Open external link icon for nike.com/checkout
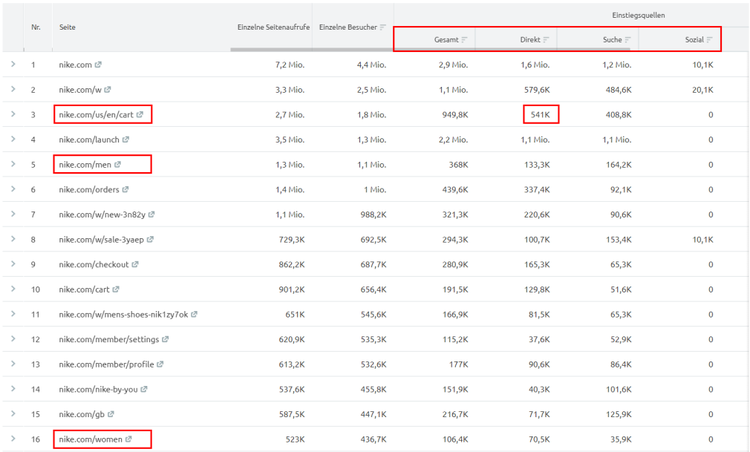This screenshot has height=452, width=750. pos(135,264)
